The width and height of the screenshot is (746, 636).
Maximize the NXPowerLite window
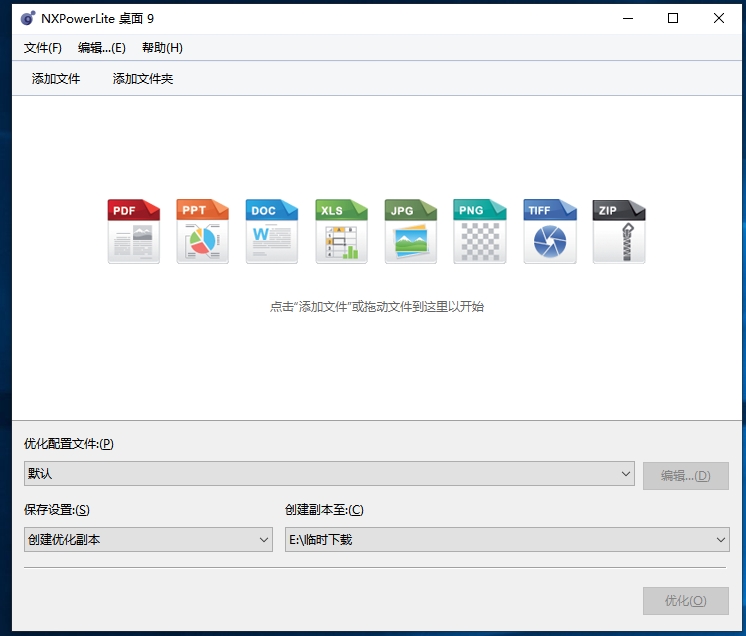coord(673,18)
